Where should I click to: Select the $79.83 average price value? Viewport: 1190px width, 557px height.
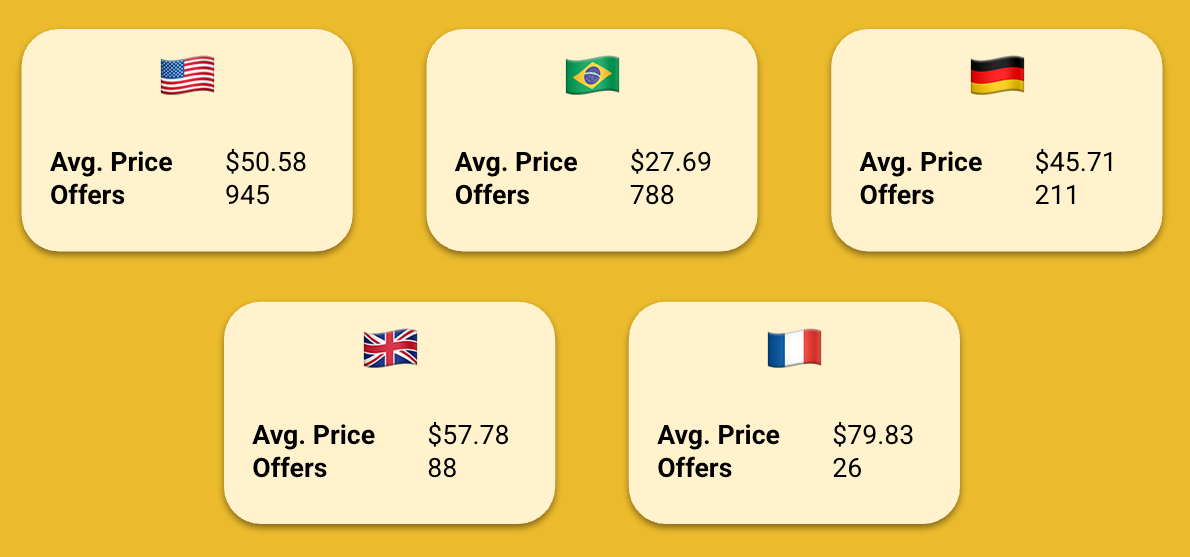[x=873, y=435]
